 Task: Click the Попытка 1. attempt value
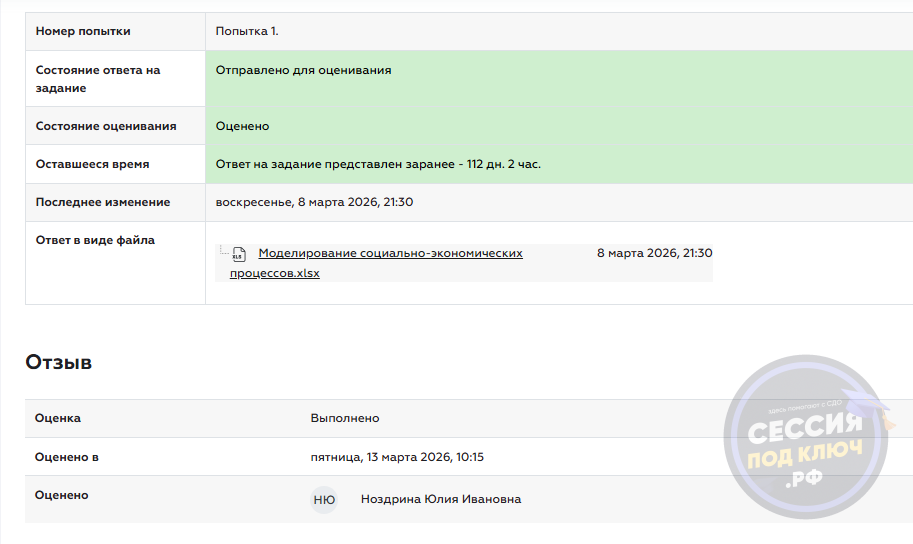click(247, 31)
